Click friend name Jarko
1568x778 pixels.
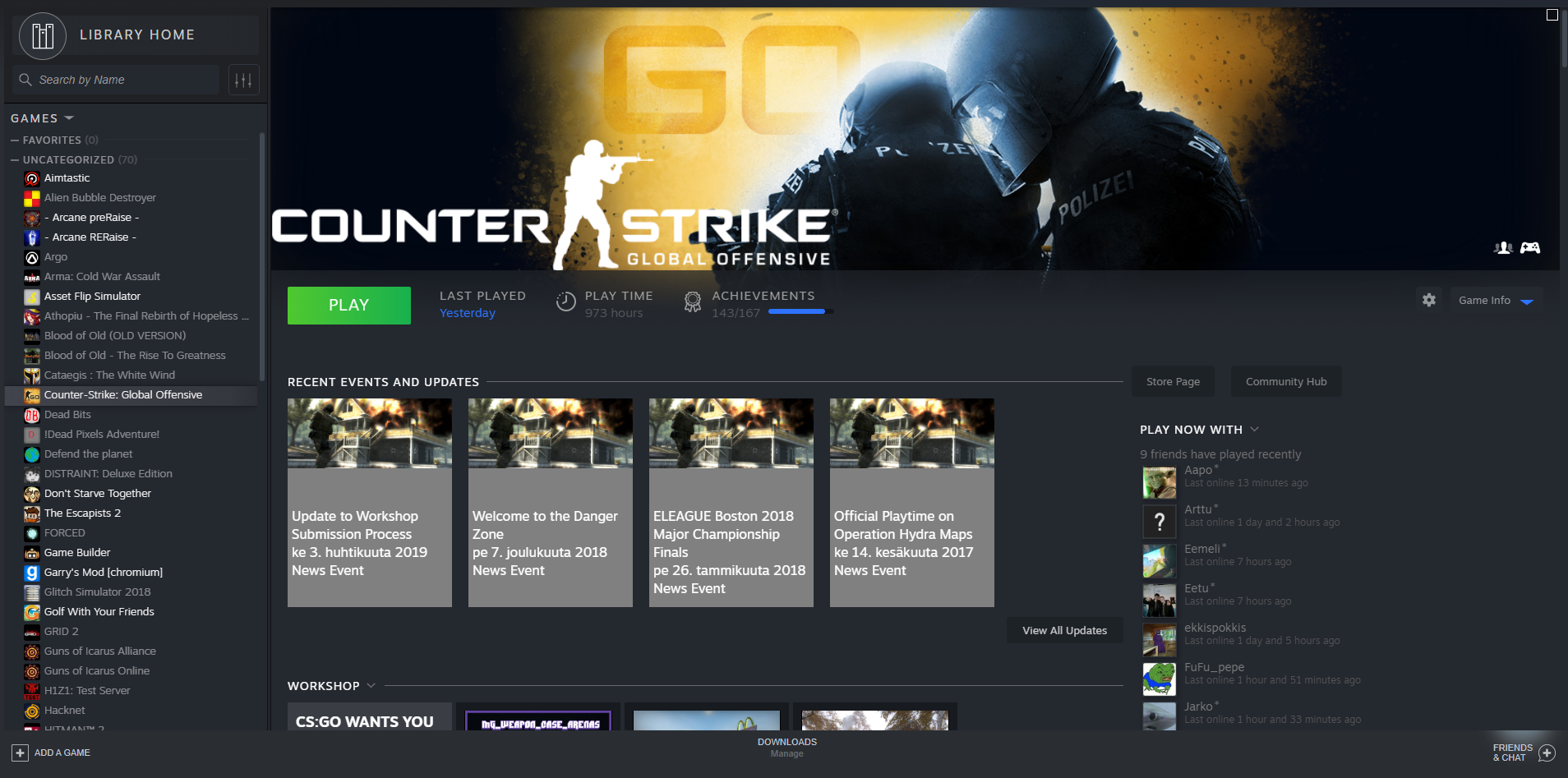pyautogui.click(x=1198, y=707)
